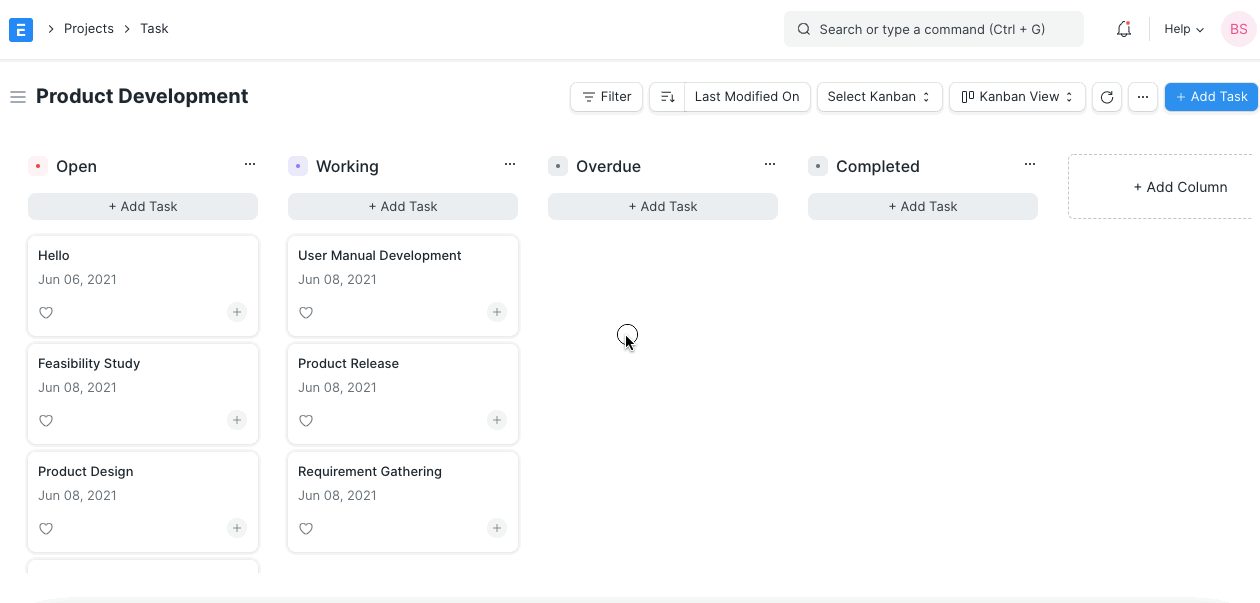The image size is (1260, 603).
Task: Open the board options ellipsis menu
Action: point(1142,96)
